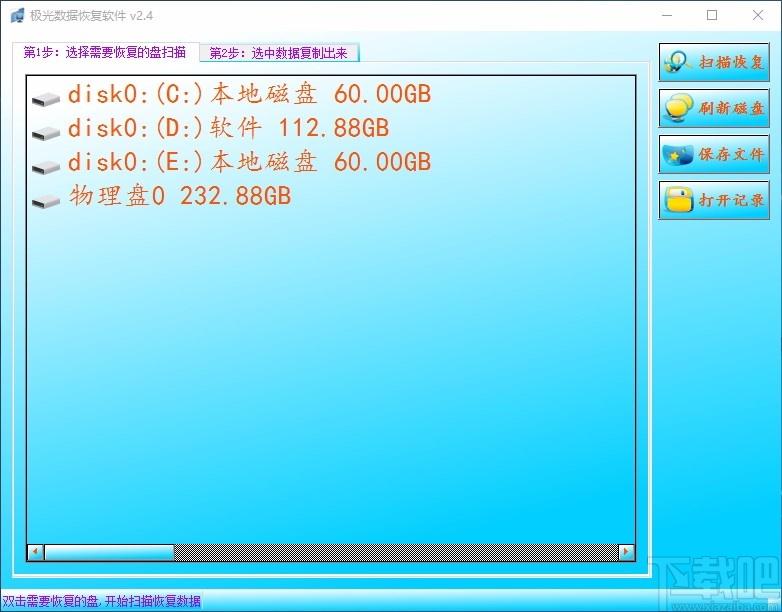Image resolution: width=782 pixels, height=612 pixels.
Task: Click the horizontal scrollbar right arrow
Action: (x=626, y=552)
